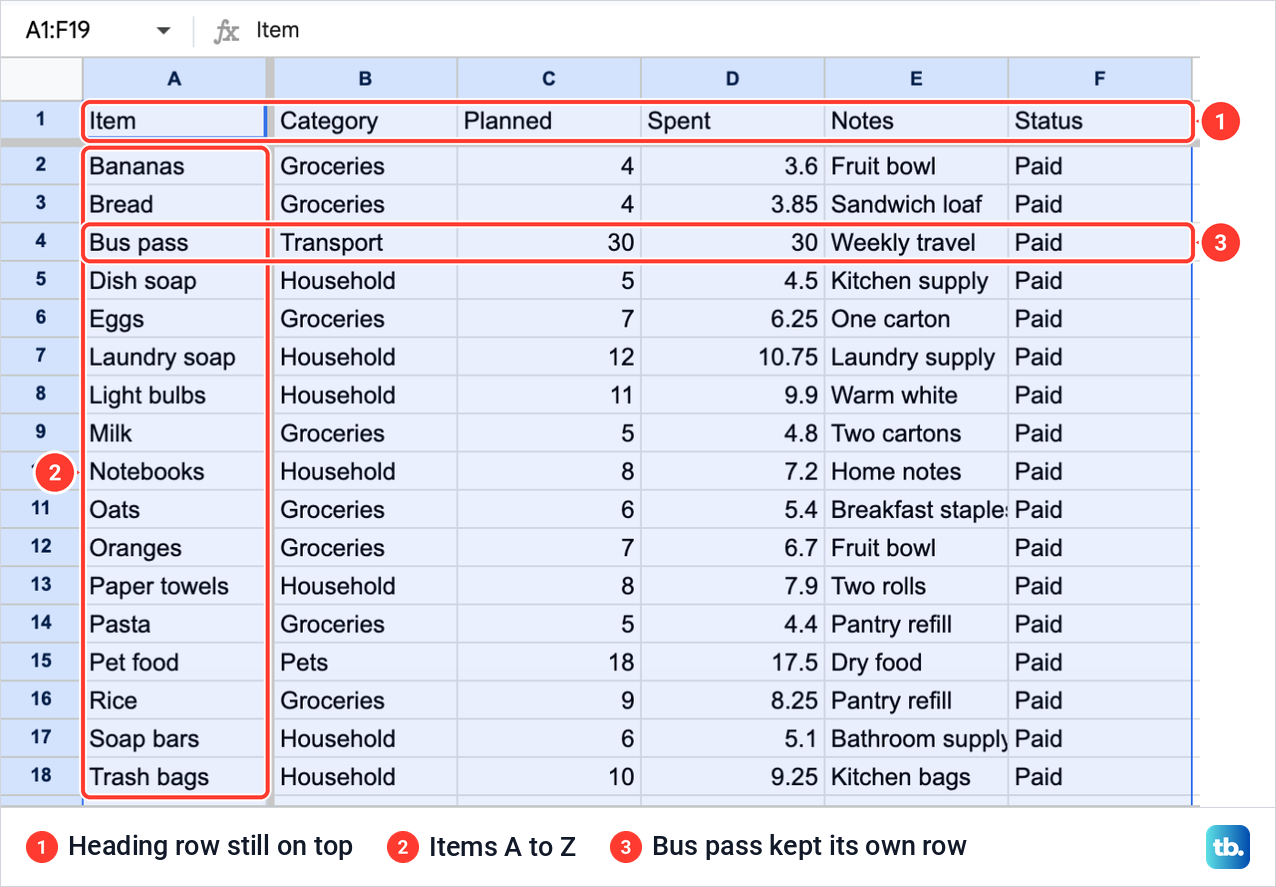Click the Dry food notes cell

coord(916,662)
